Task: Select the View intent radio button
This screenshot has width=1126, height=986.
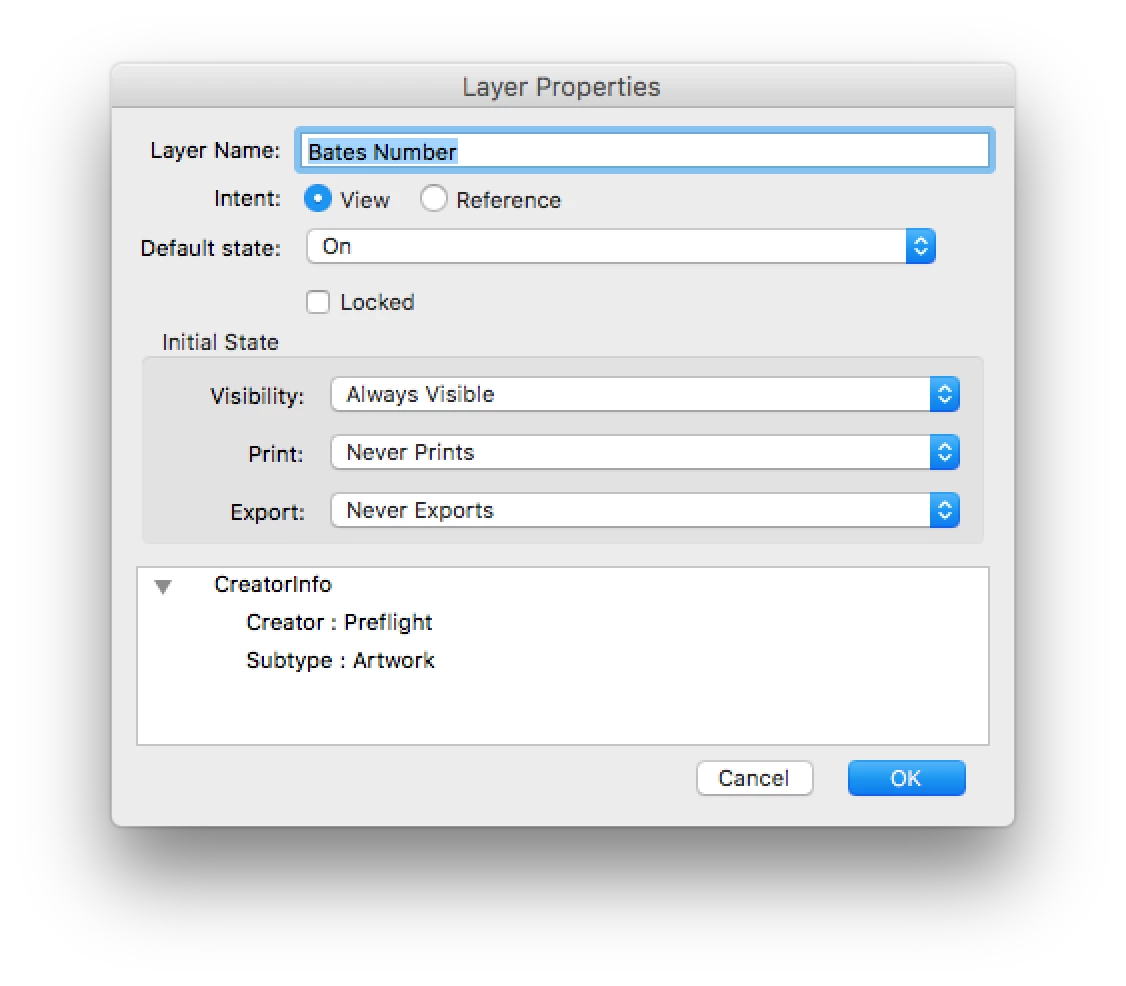Action: click(x=318, y=199)
